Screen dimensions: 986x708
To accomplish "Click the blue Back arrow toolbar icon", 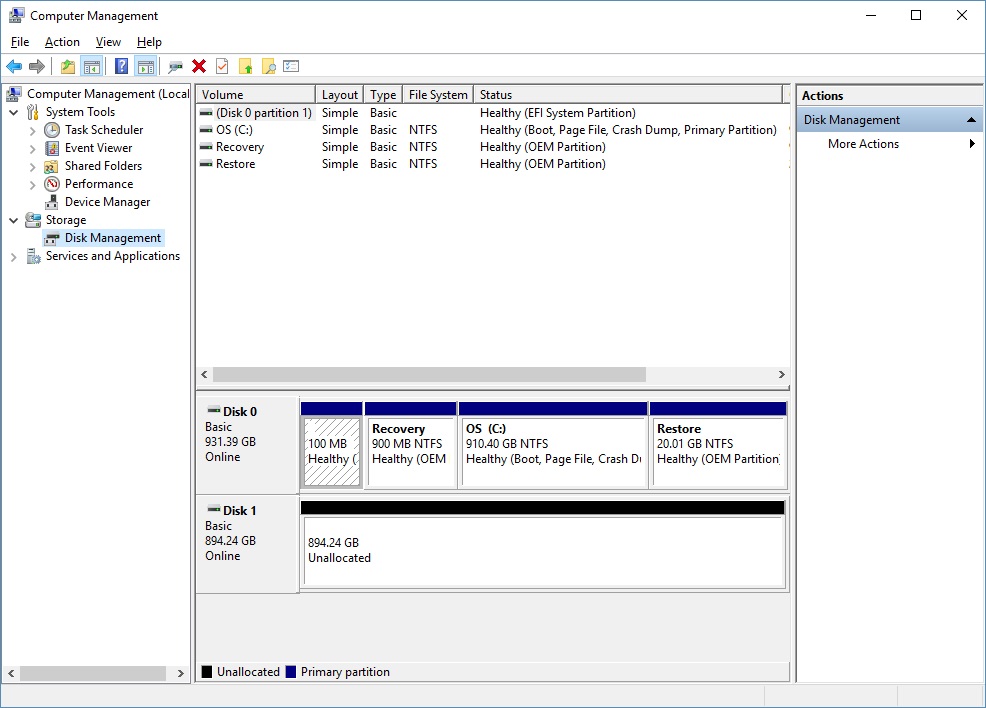I will [x=14, y=66].
